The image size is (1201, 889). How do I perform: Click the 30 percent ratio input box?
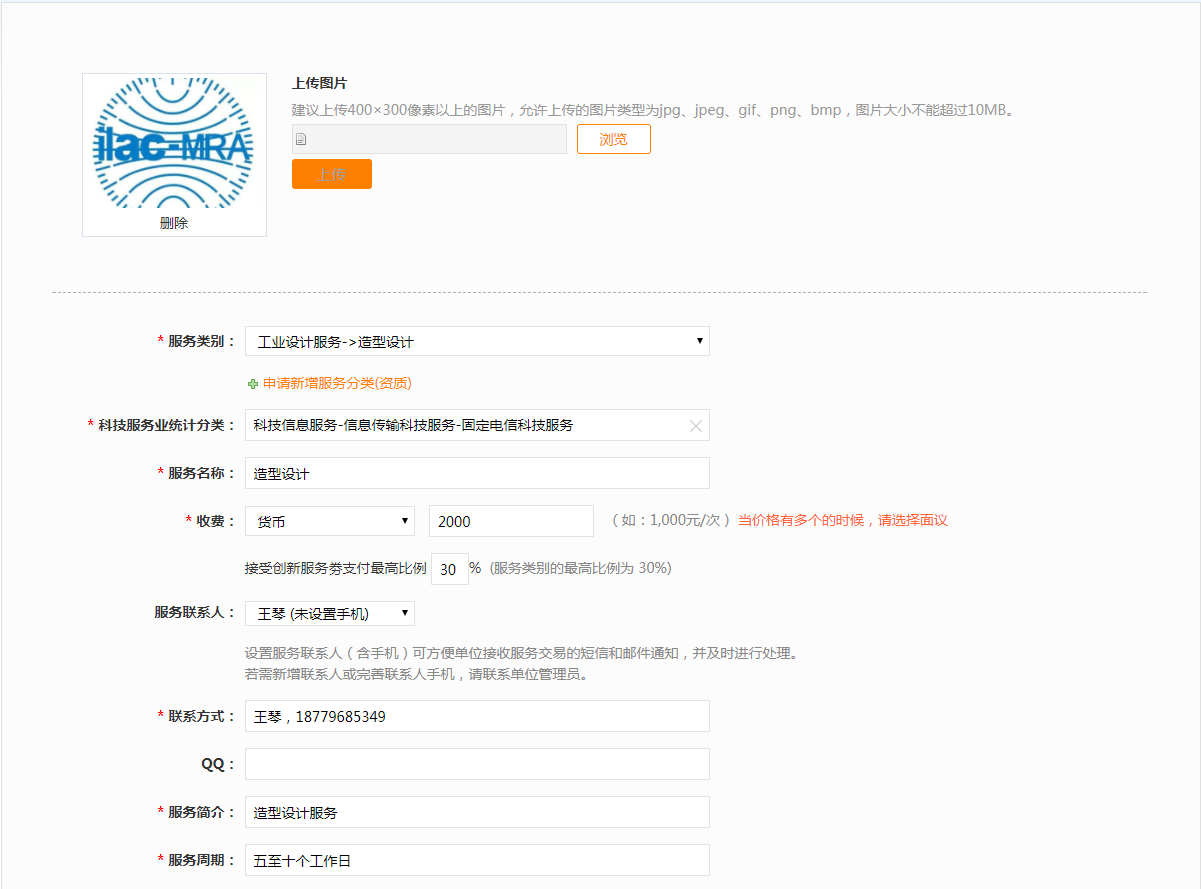tap(450, 569)
